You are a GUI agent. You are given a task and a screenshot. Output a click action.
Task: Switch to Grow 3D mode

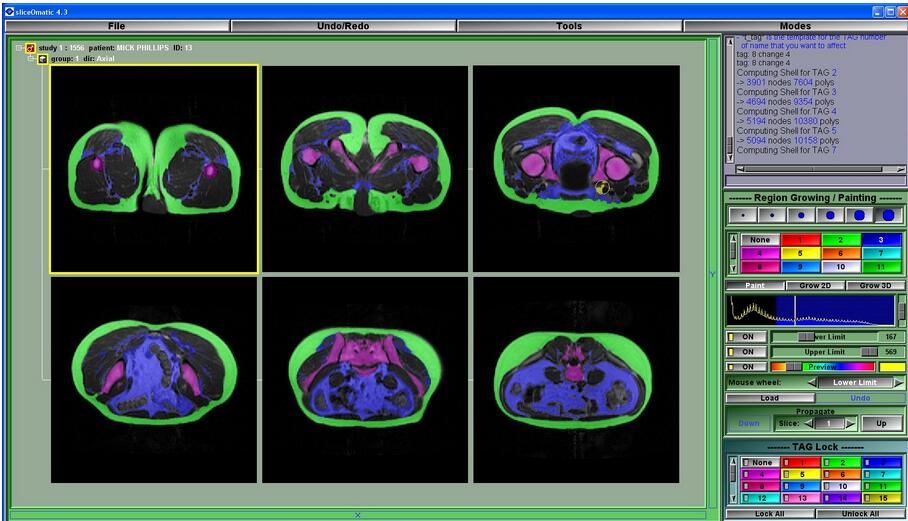[x=875, y=285]
